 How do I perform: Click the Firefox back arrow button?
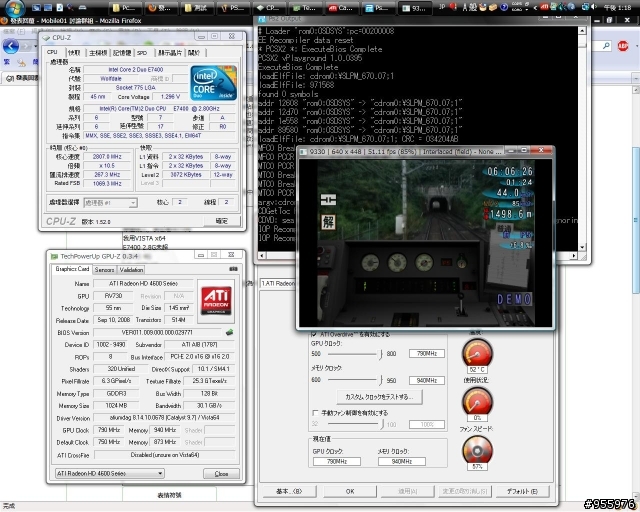(x=11, y=46)
